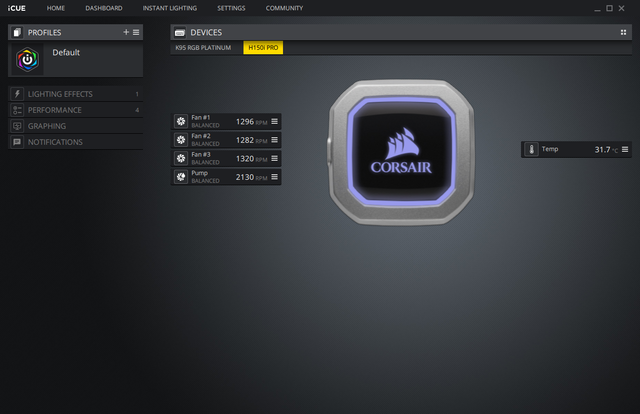The height and width of the screenshot is (414, 640).
Task: Select the H150i PRO device tab
Action: click(x=263, y=47)
